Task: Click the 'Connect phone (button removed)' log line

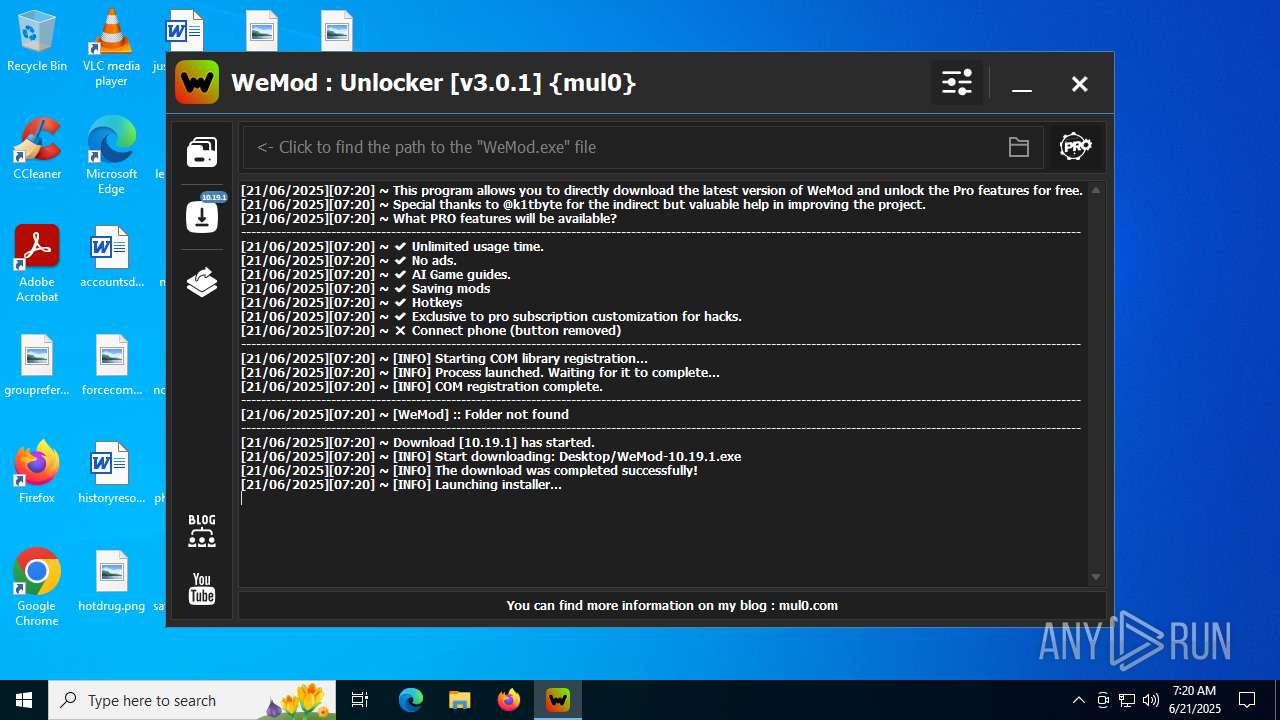Action: pos(431,330)
